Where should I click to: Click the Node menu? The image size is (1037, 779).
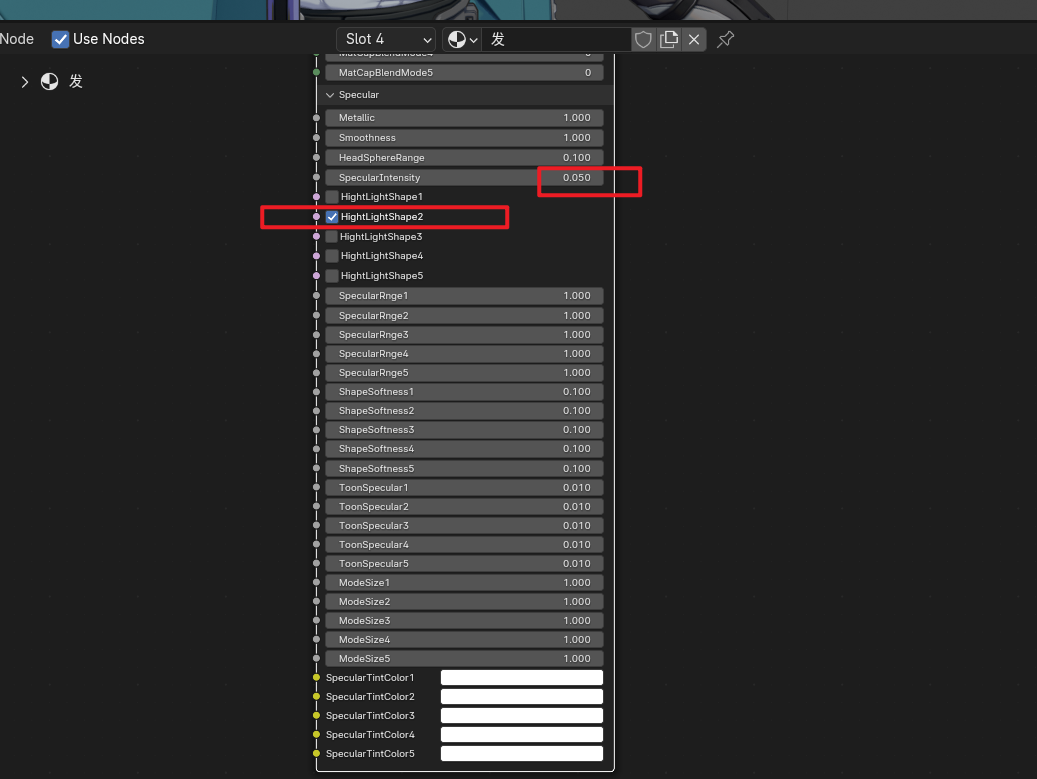click(x=16, y=39)
